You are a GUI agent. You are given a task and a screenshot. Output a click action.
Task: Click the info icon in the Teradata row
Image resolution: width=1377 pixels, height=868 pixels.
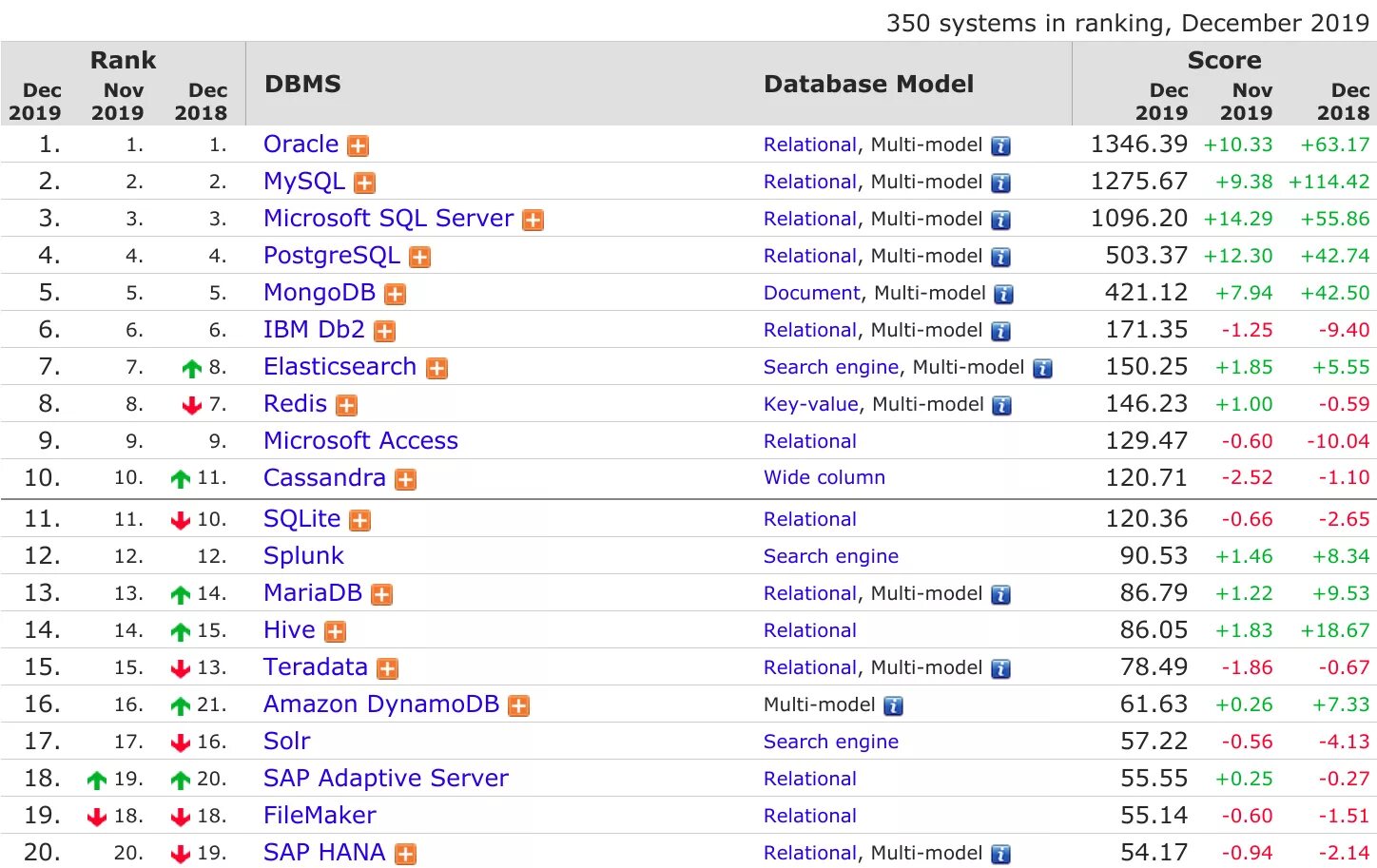(x=1000, y=669)
